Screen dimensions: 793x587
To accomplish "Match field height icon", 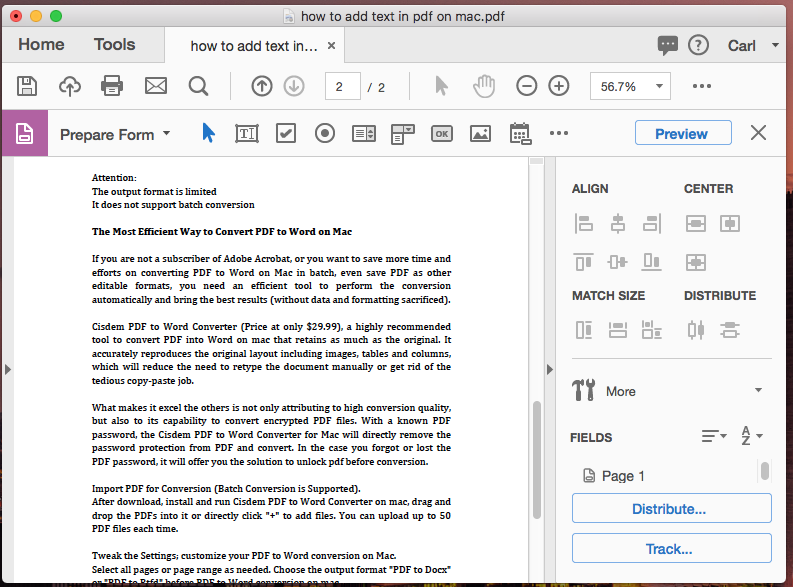I will point(584,330).
